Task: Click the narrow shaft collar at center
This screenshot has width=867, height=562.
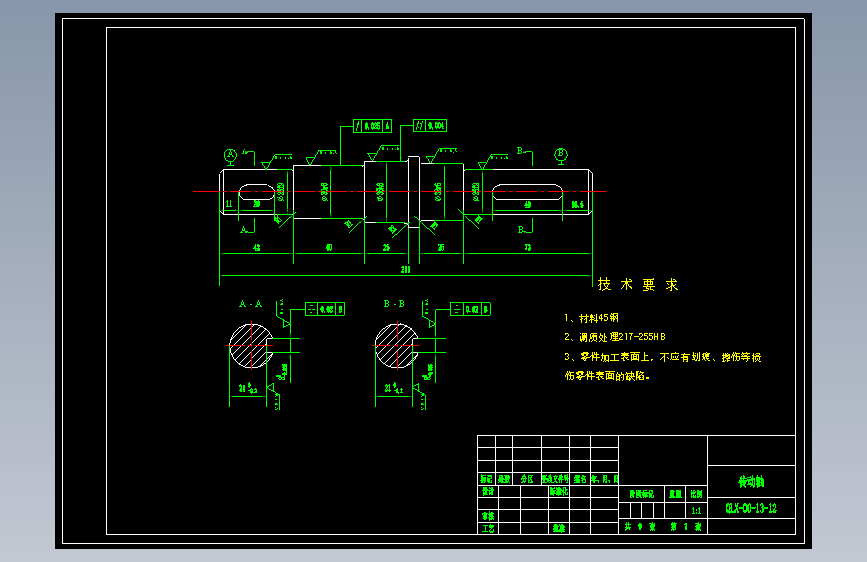Action: [414, 191]
